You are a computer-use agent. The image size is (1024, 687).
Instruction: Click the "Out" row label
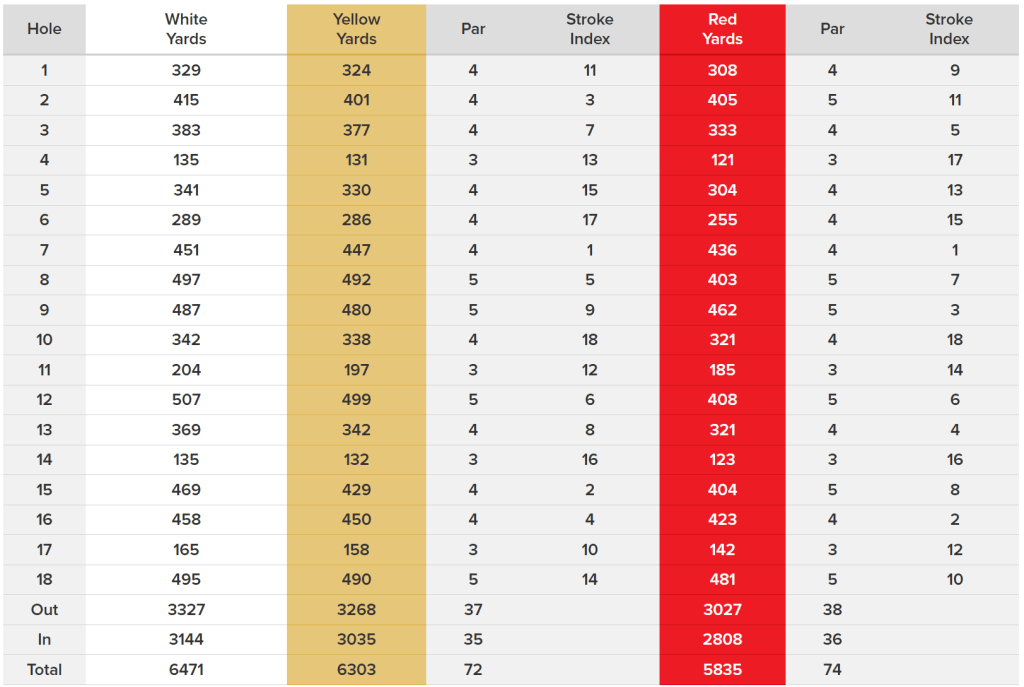[44, 609]
